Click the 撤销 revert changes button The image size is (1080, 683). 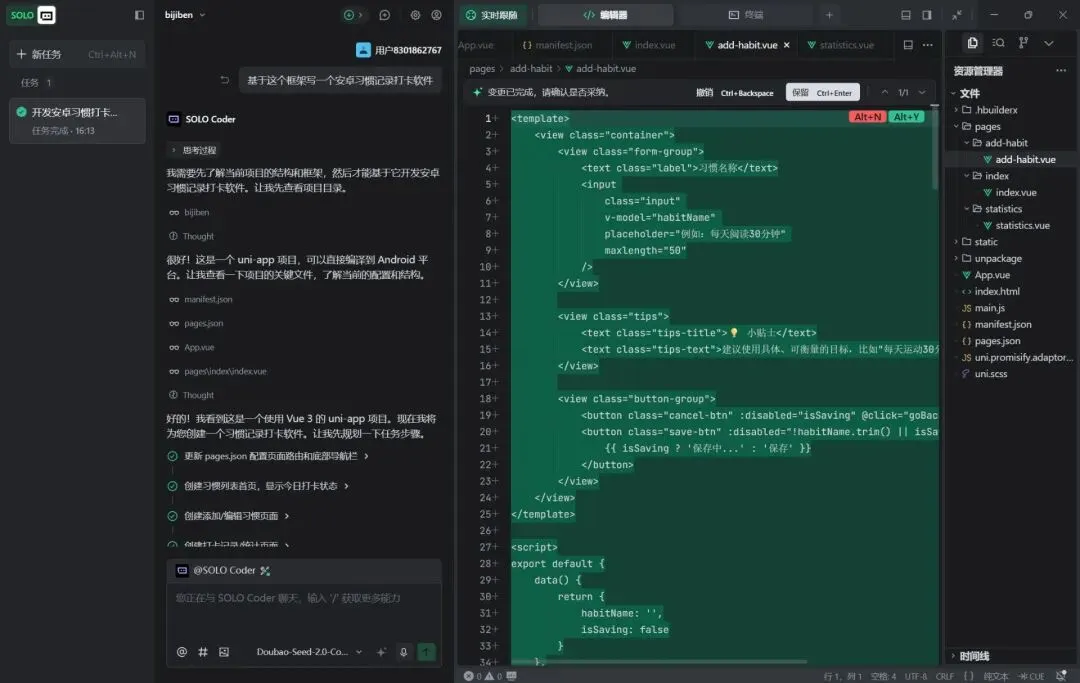pyautogui.click(x=734, y=93)
